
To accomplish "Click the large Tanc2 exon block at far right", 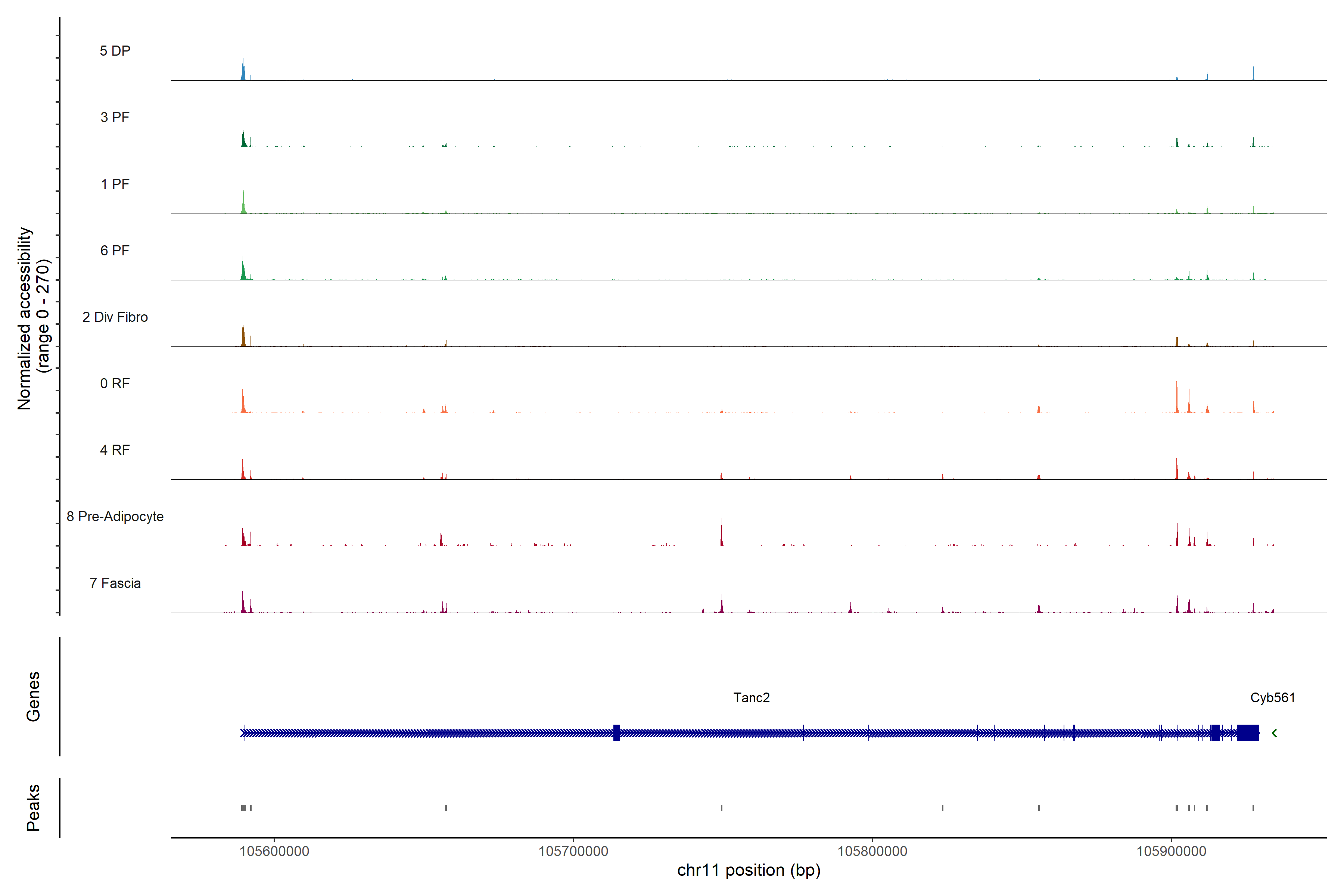I will pos(1247,732).
